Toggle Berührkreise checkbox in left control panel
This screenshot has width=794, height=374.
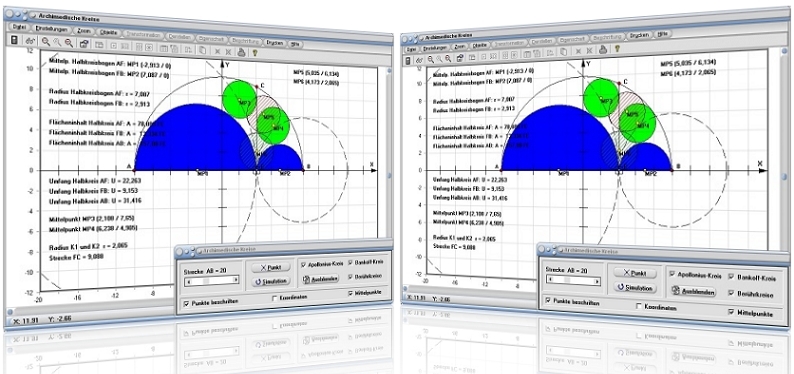(x=350, y=277)
